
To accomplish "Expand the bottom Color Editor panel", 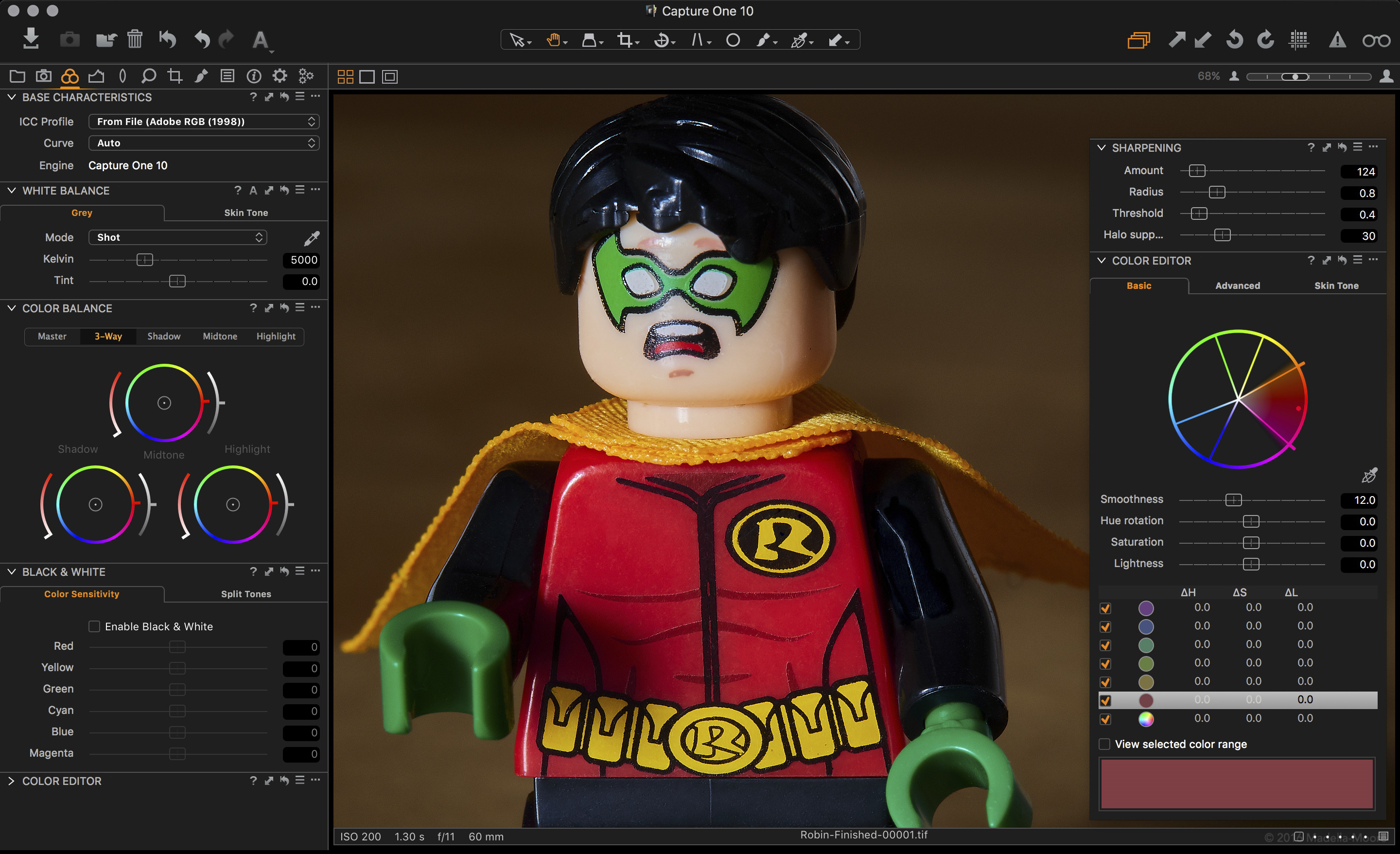I will tap(11, 781).
